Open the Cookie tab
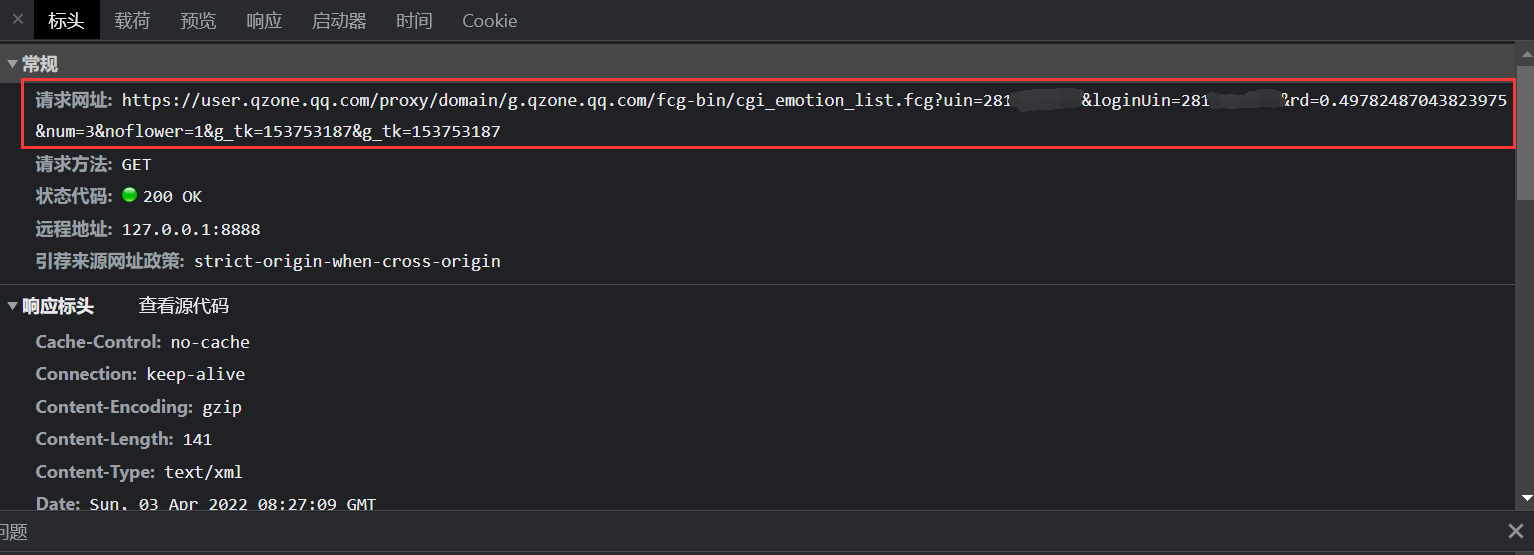This screenshot has height=555, width=1534. (489, 21)
